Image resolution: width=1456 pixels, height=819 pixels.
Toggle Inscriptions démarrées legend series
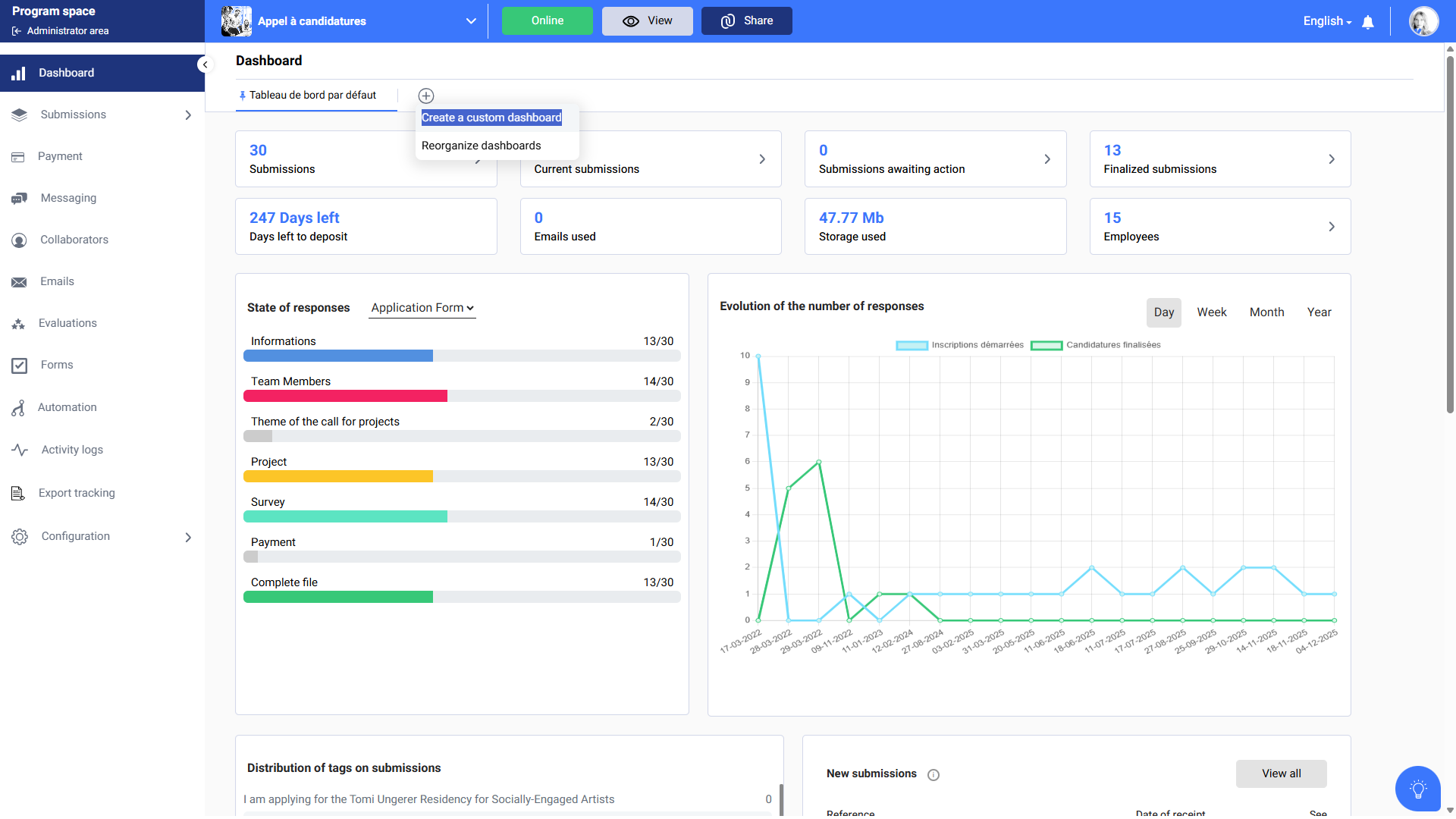(x=960, y=345)
